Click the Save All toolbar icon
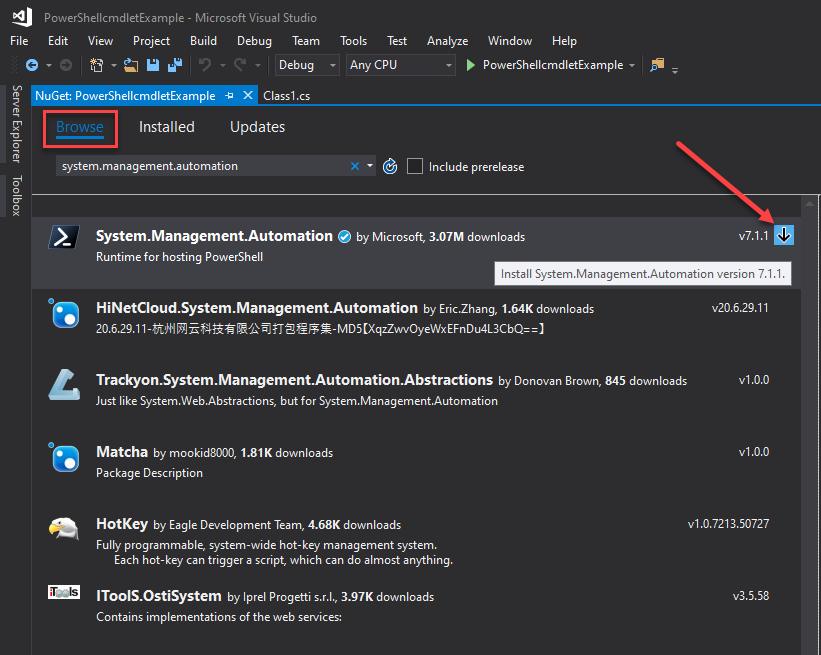The image size is (821, 655). pyautogui.click(x=175, y=65)
